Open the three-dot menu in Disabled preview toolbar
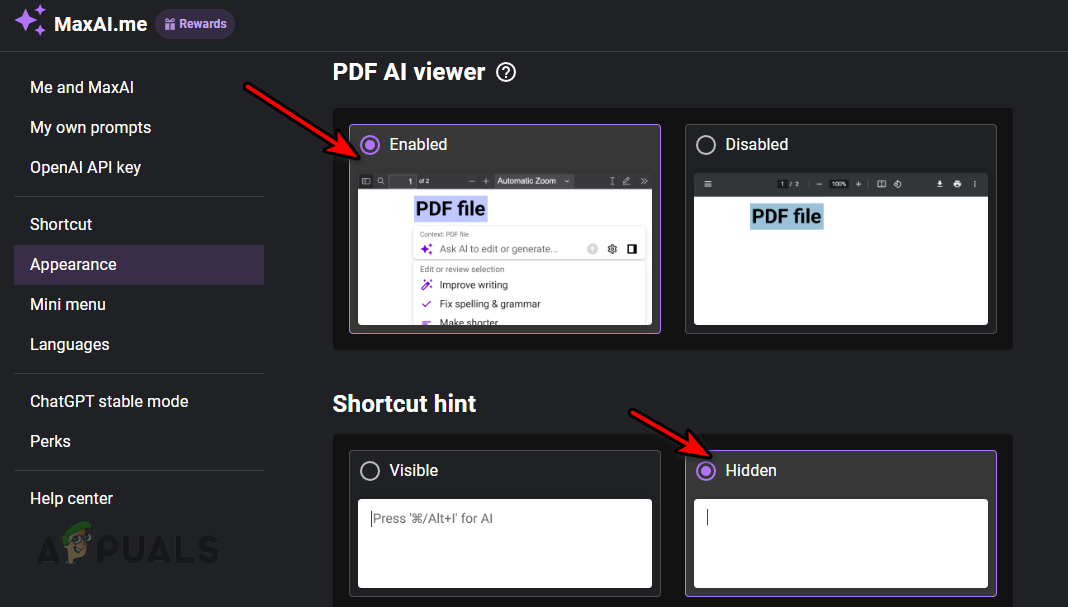The width and height of the screenshot is (1068, 607). [976, 183]
